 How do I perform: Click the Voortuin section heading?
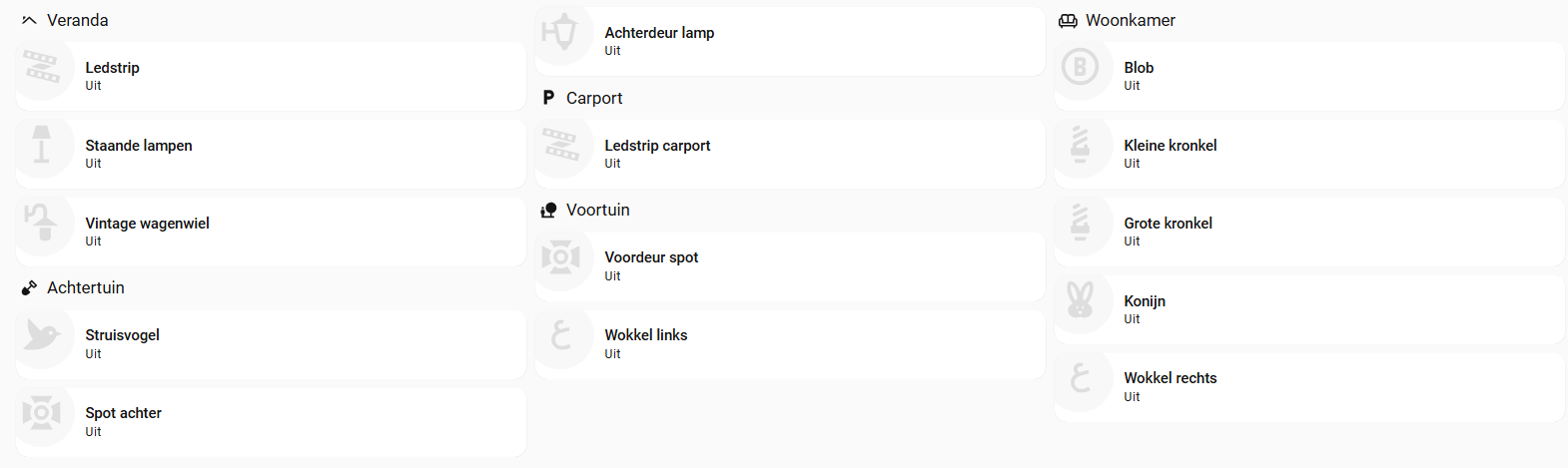coord(597,210)
